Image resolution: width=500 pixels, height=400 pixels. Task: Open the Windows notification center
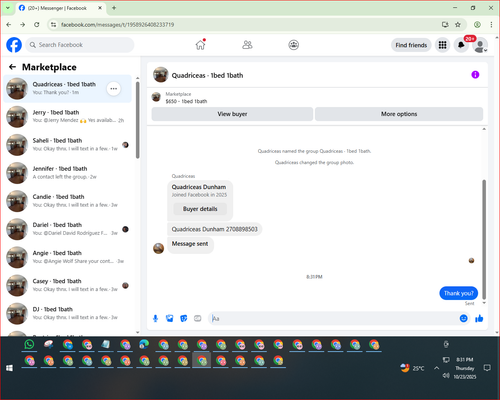point(487,368)
